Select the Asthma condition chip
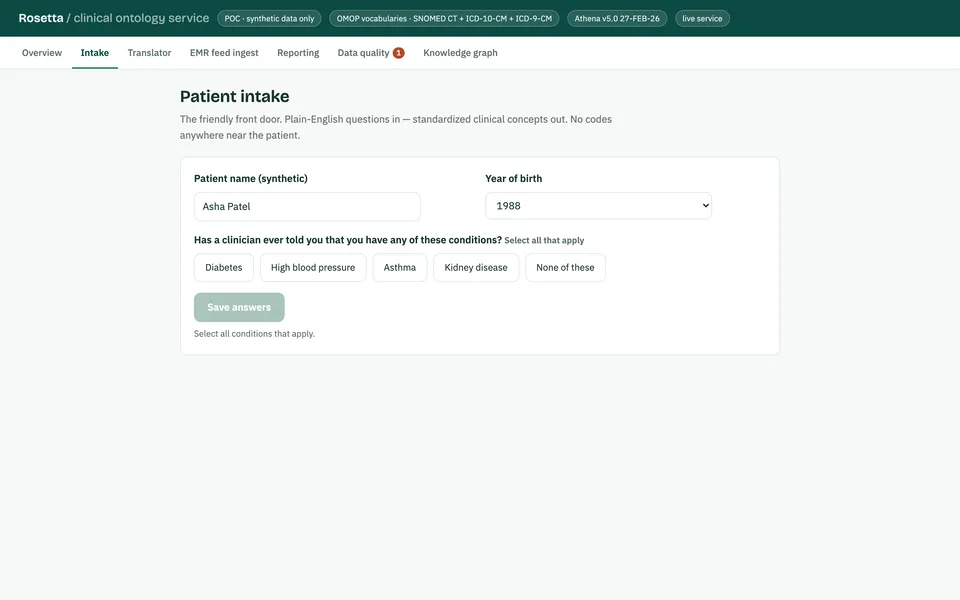This screenshot has width=960, height=600. [x=400, y=268]
